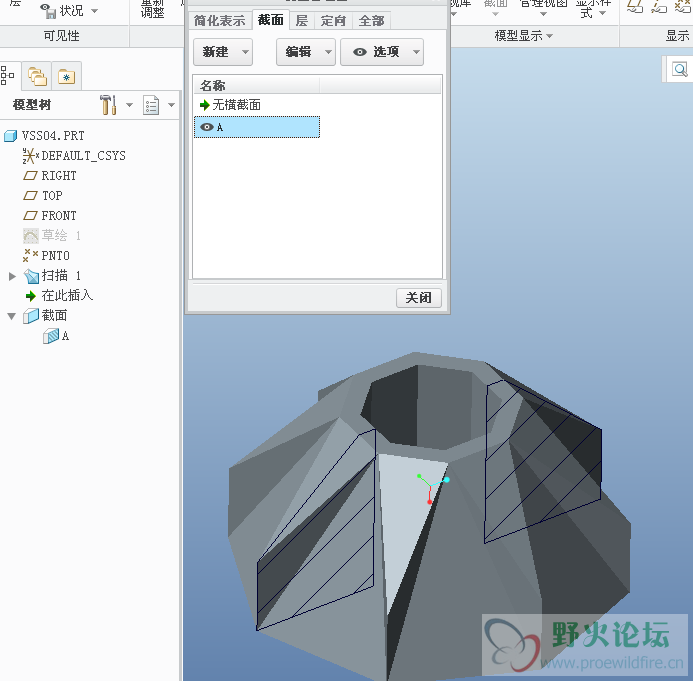The width and height of the screenshot is (693, 681).
Task: Click the 名称 column header
Action: click(x=256, y=85)
